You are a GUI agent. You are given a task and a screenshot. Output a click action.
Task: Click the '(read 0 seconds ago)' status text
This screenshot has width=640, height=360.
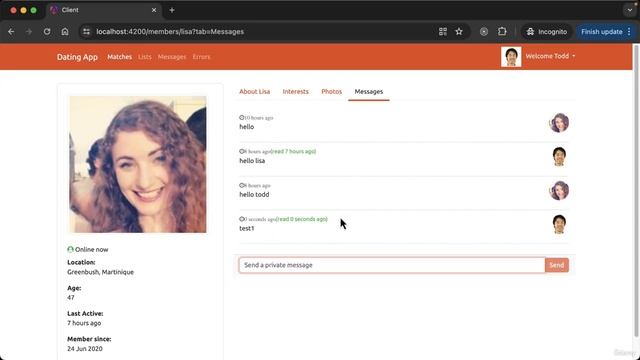click(302, 219)
